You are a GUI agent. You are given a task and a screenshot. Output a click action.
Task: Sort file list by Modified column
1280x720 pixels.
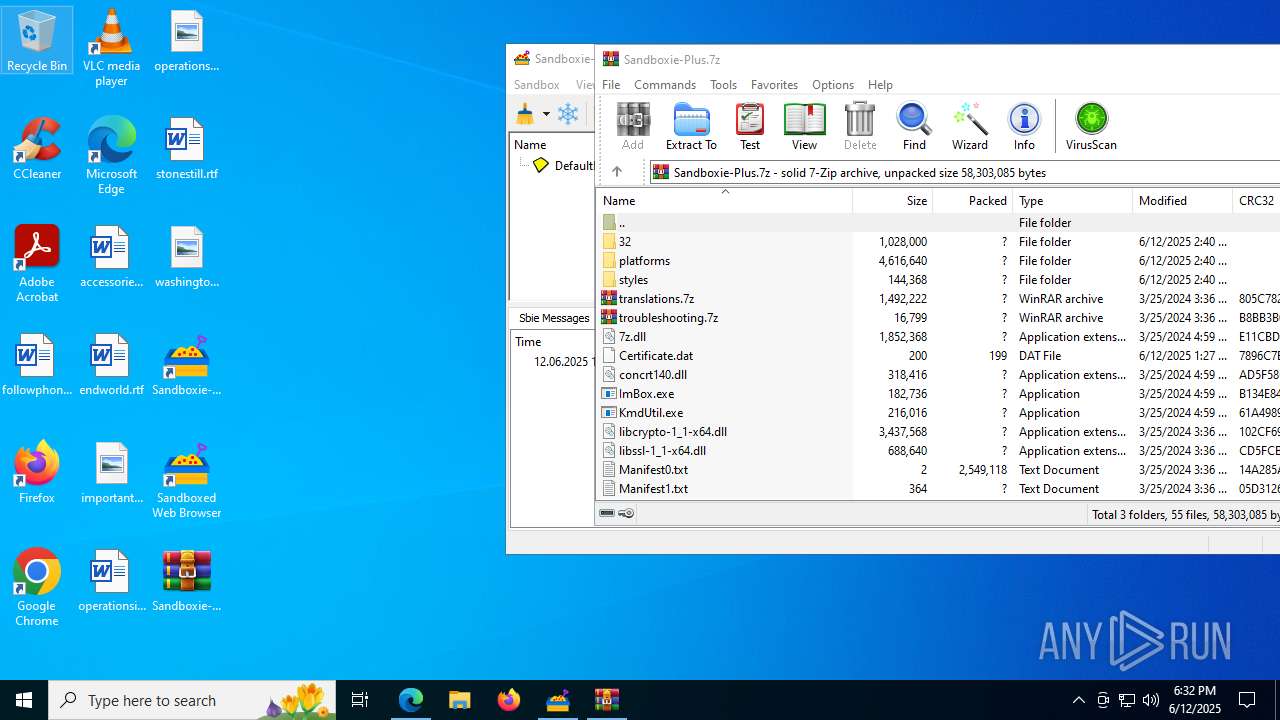tap(1183, 201)
